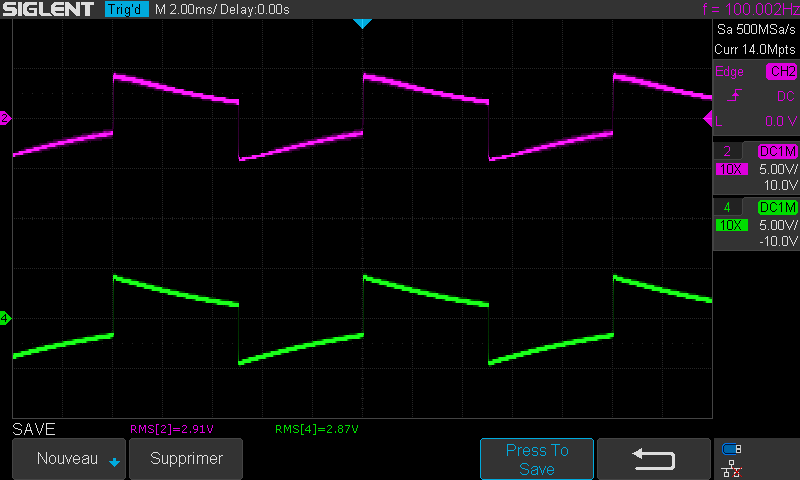Image resolution: width=800 pixels, height=480 pixels.
Task: Click the Sa 500MSa/s sample rate
Action: tap(756, 29)
